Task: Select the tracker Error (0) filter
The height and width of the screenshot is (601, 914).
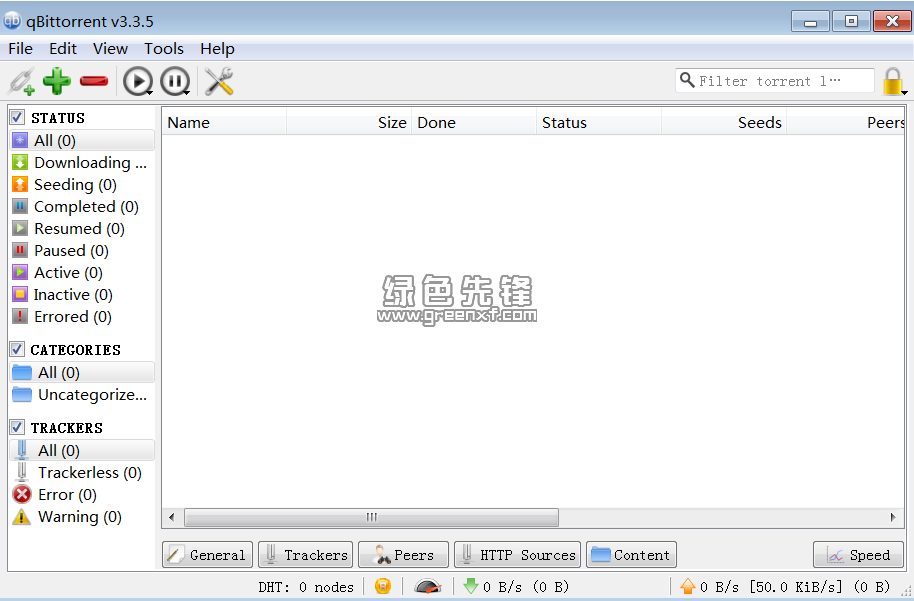Action: (x=82, y=495)
